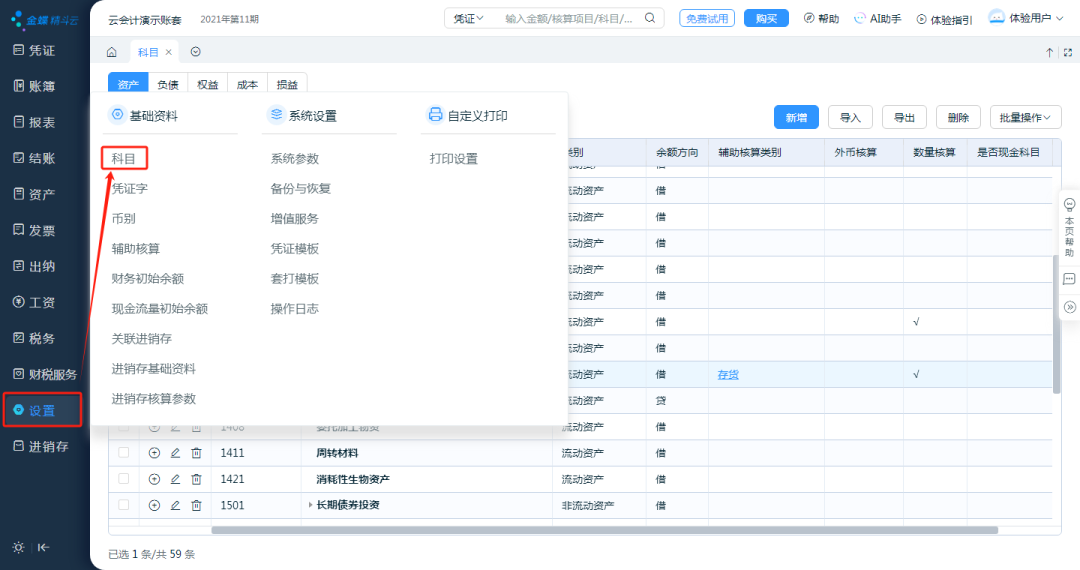Open the 工资 sidebar module
Screen dimensions: 1080x570
point(34,302)
